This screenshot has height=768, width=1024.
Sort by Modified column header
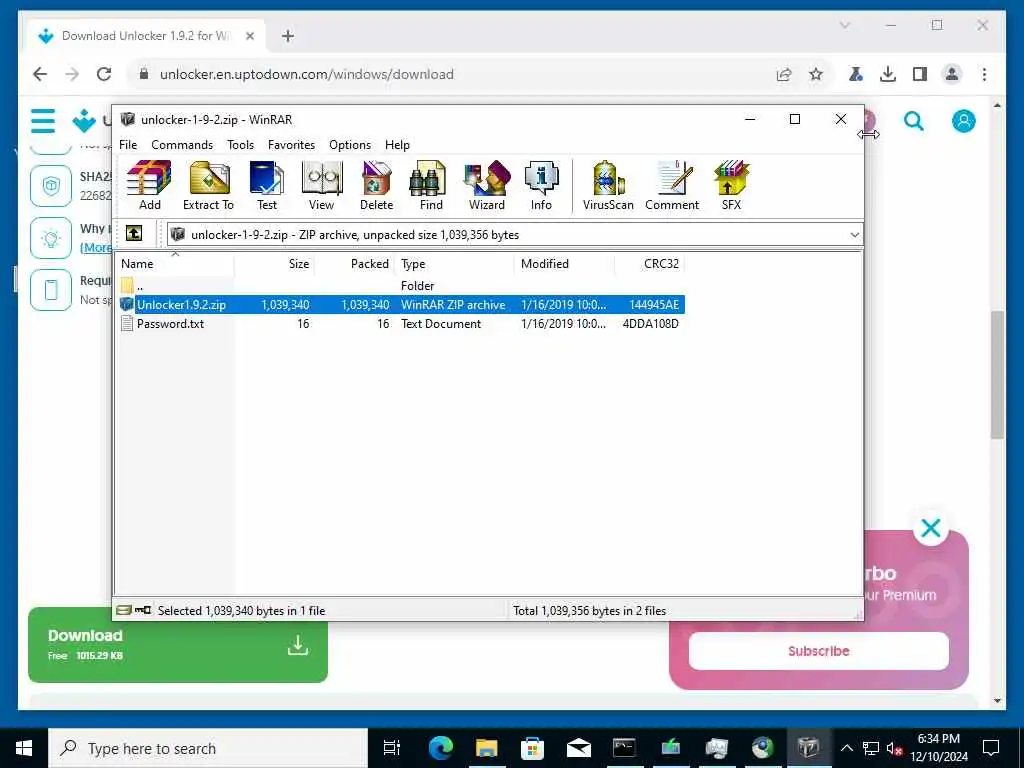[565, 264]
